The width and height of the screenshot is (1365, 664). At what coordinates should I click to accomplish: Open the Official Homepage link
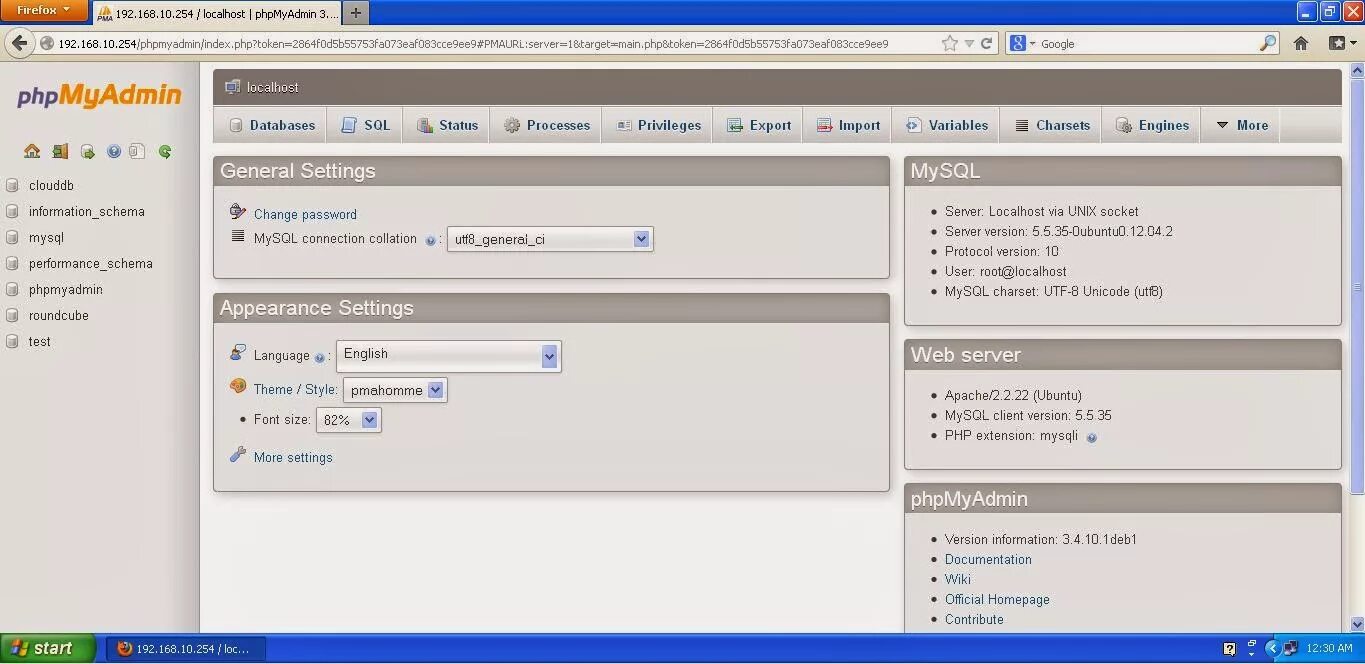[997, 599]
